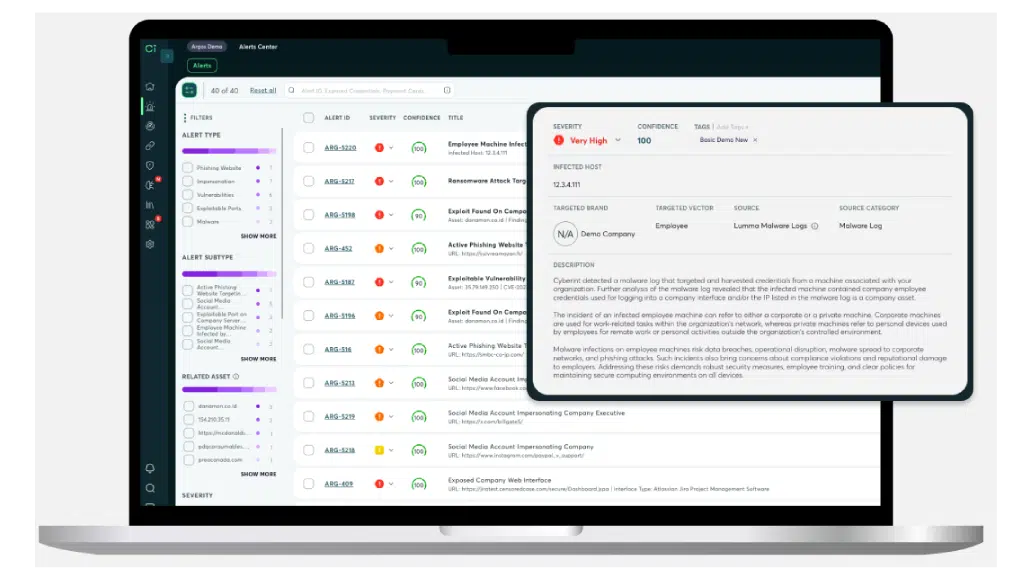
Task: Select the checkbox for alert ARG-5220
Action: (x=309, y=148)
